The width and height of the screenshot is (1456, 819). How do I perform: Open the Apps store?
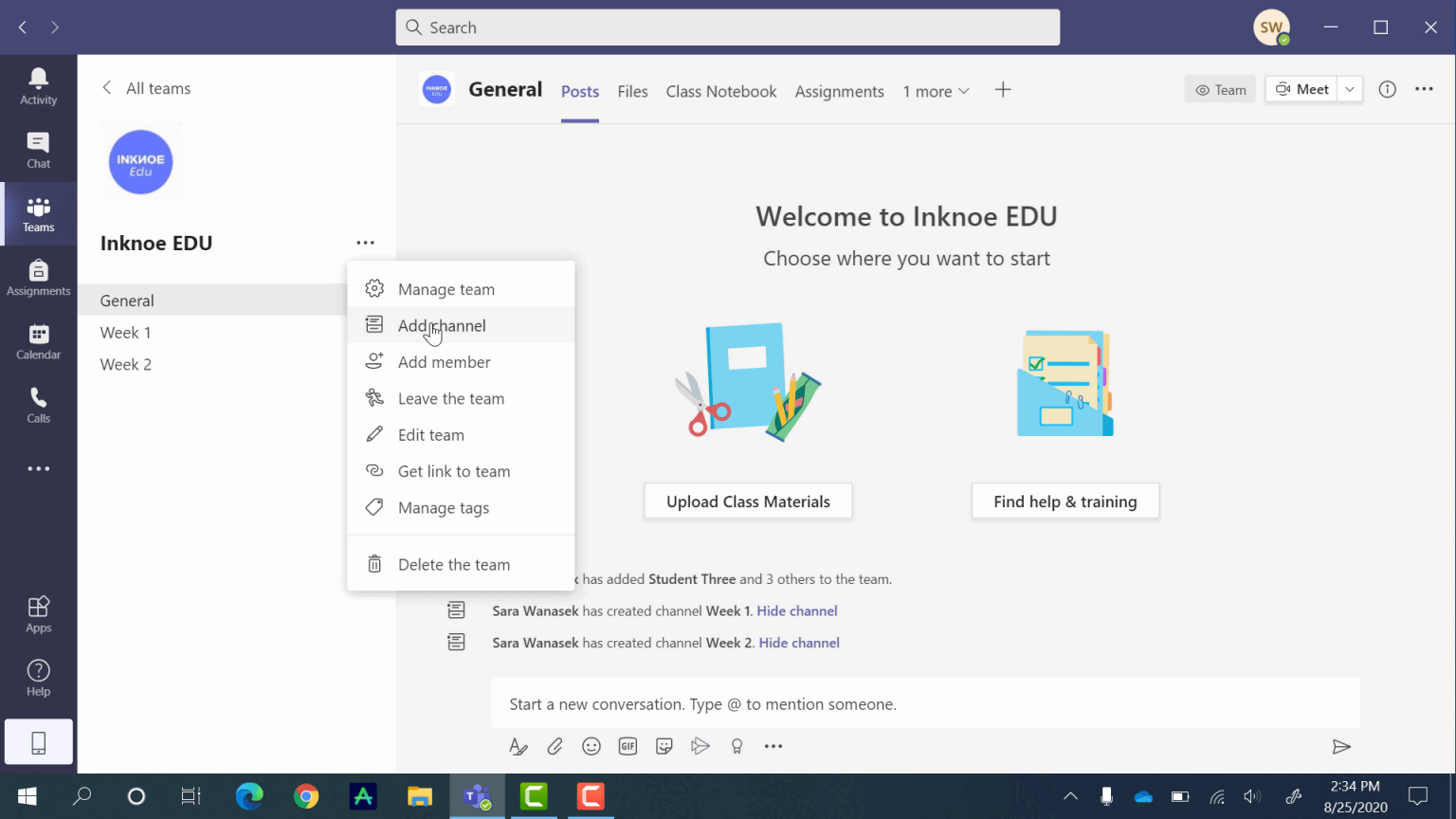pos(39,614)
